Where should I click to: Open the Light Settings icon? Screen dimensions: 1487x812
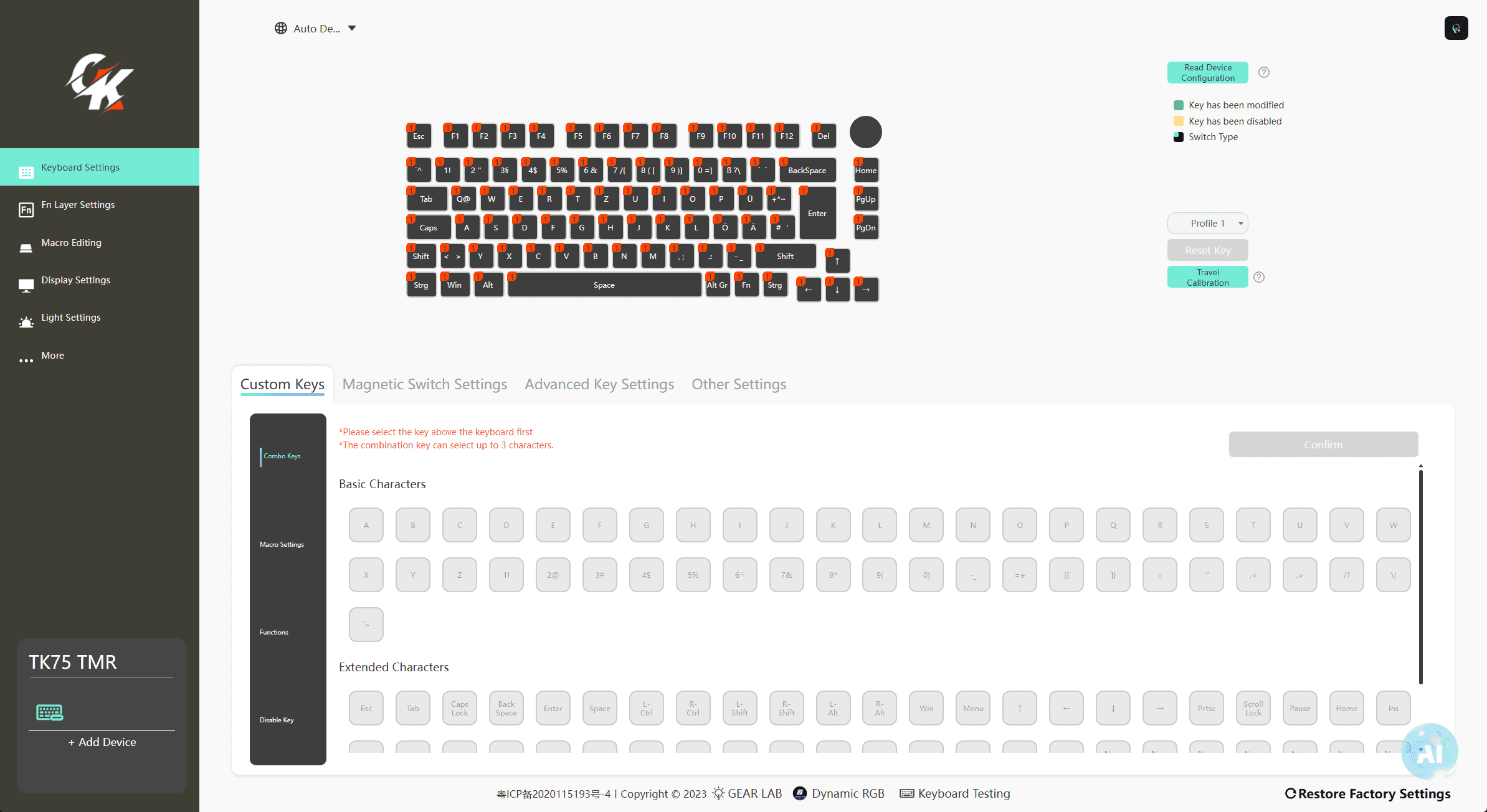coord(26,322)
